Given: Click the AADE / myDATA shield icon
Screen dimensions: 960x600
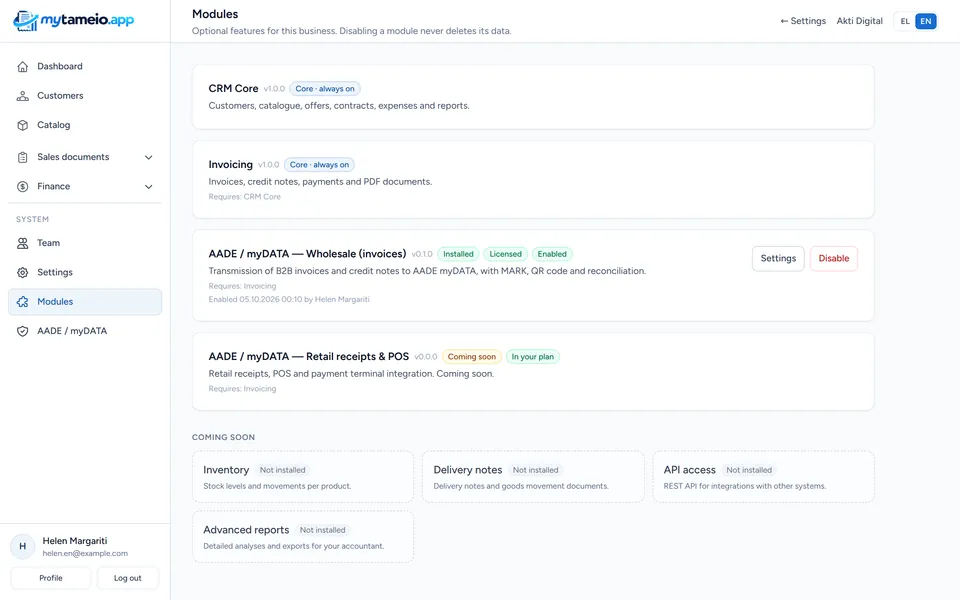Looking at the screenshot, I should pyautogui.click(x=23, y=331).
